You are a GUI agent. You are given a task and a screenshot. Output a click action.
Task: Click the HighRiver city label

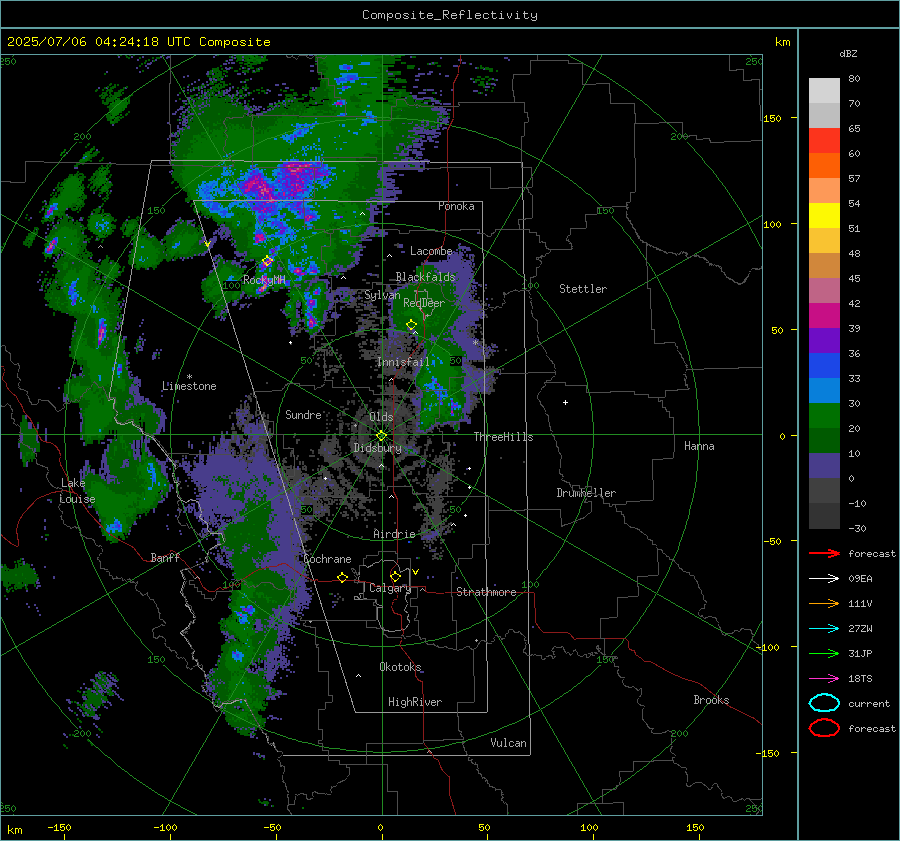coord(415,702)
